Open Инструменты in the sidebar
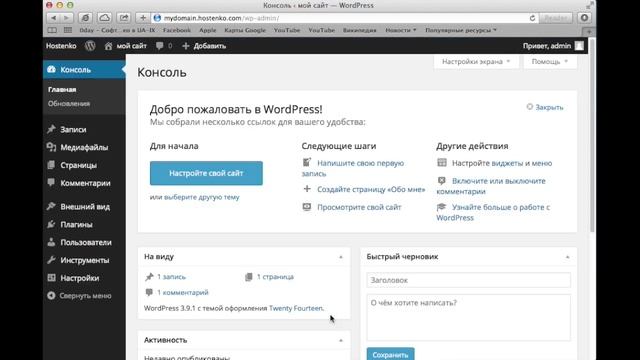This screenshot has height=360, width=640. 84,260
